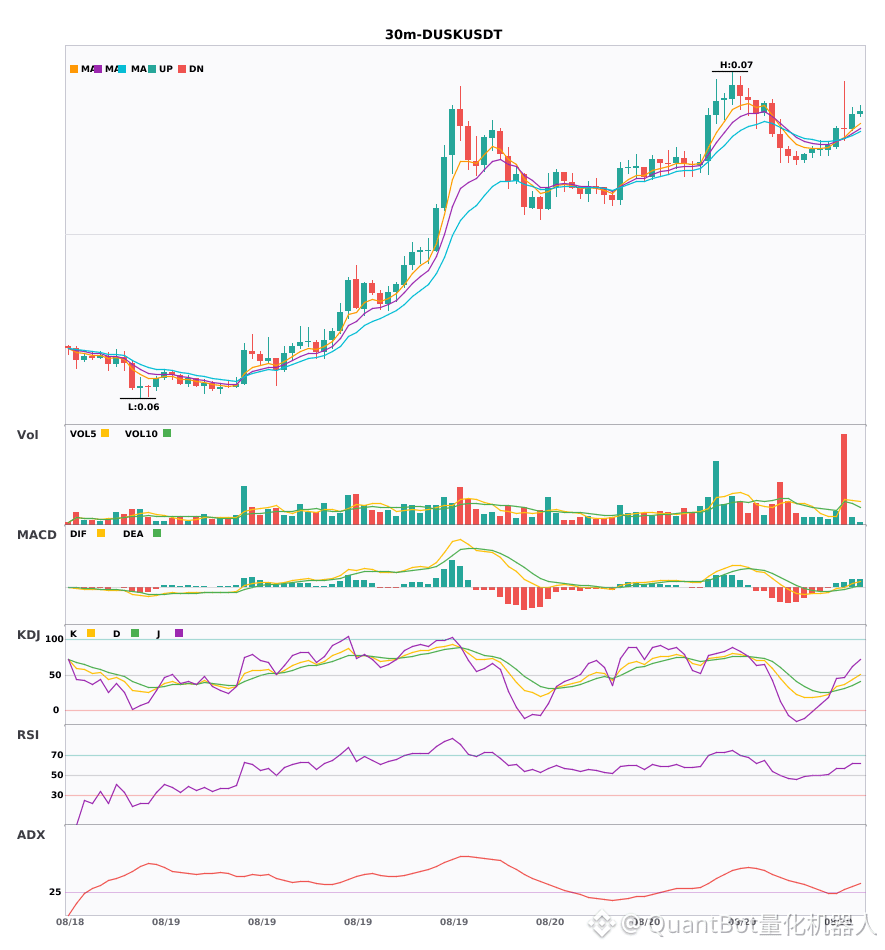This screenshot has width=885, height=950.
Task: Toggle the teal UP legend marker
Action: click(152, 69)
